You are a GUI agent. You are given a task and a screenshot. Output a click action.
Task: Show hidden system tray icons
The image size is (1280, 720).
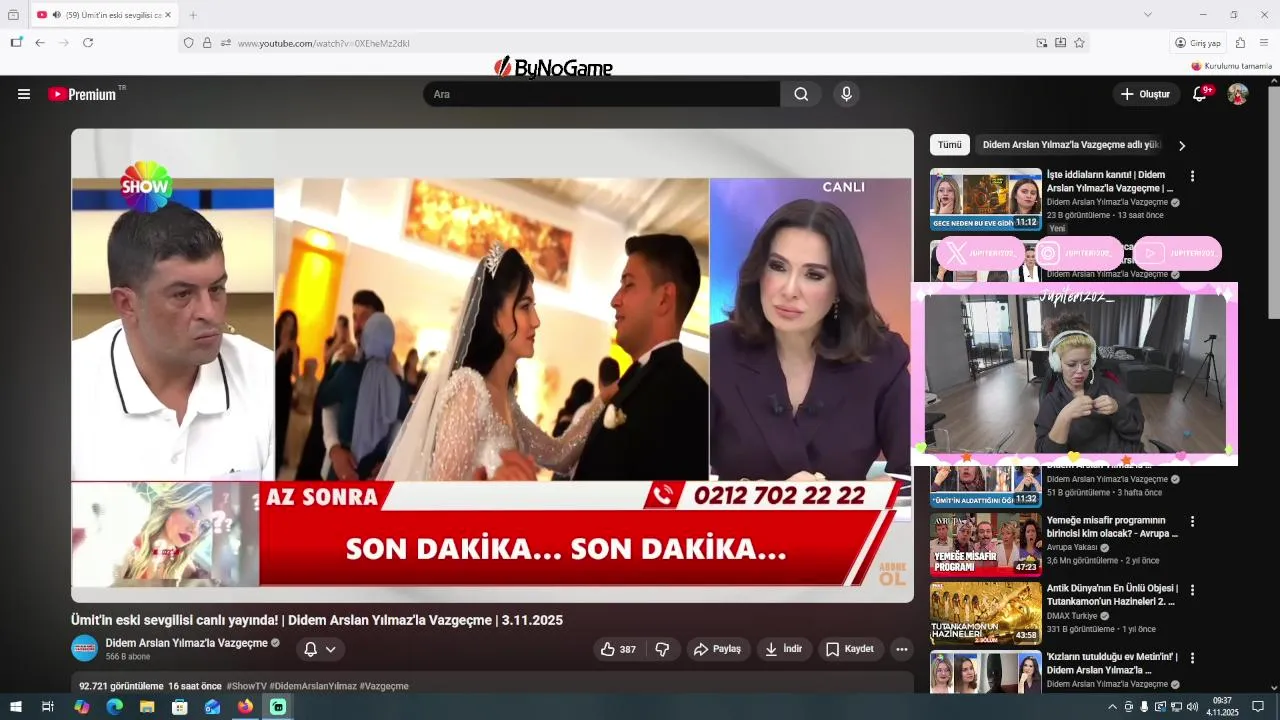click(x=1112, y=707)
